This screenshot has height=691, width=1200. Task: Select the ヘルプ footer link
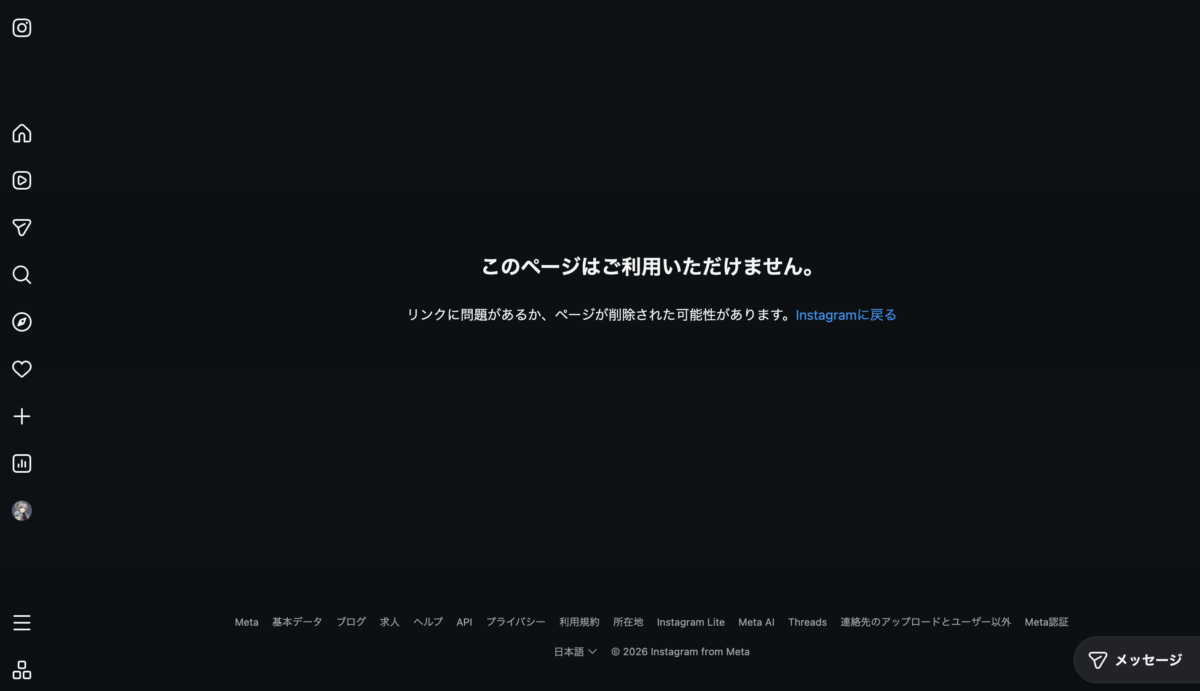(428, 622)
